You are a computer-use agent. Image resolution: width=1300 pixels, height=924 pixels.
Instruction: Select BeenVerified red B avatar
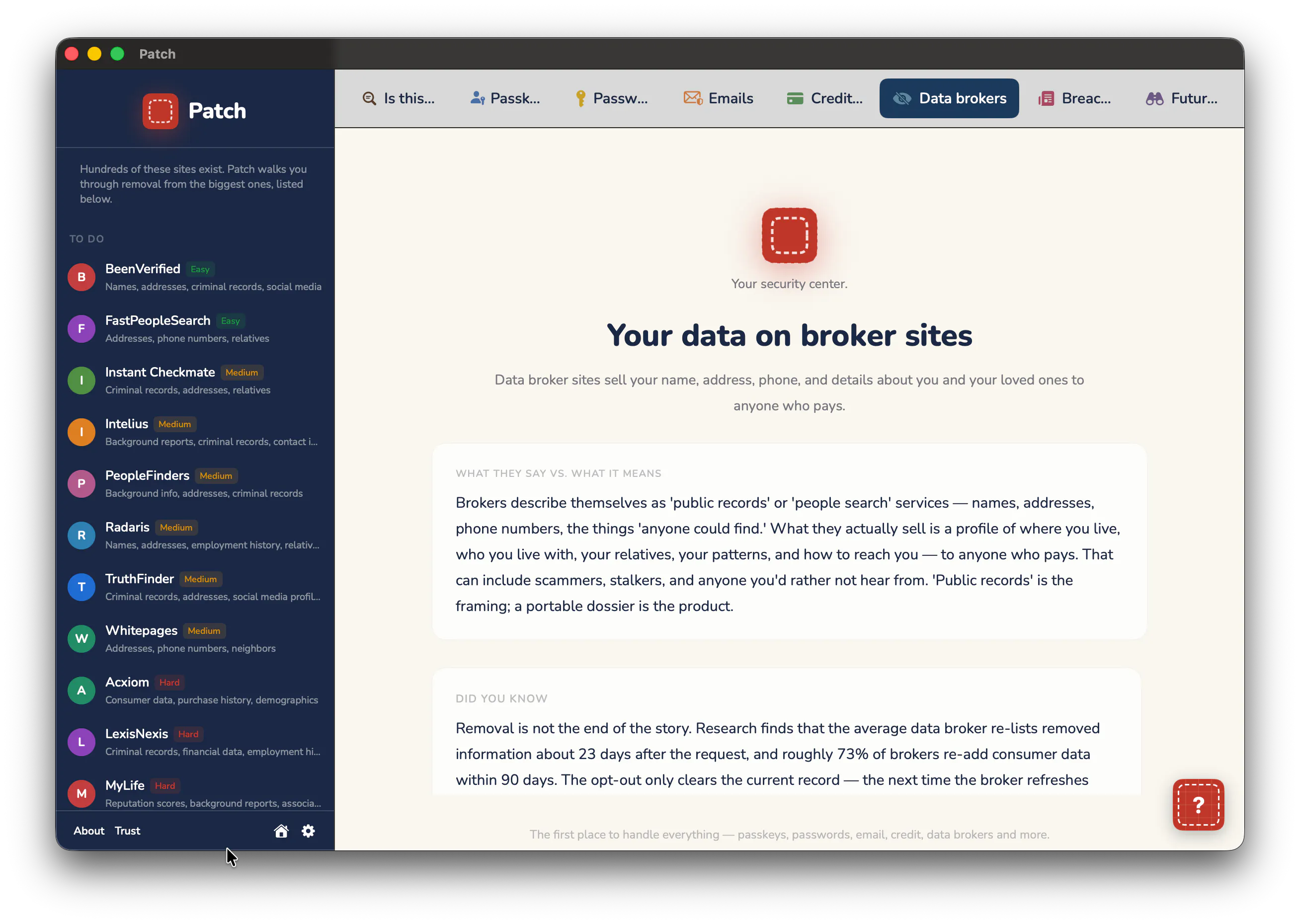pos(81,277)
